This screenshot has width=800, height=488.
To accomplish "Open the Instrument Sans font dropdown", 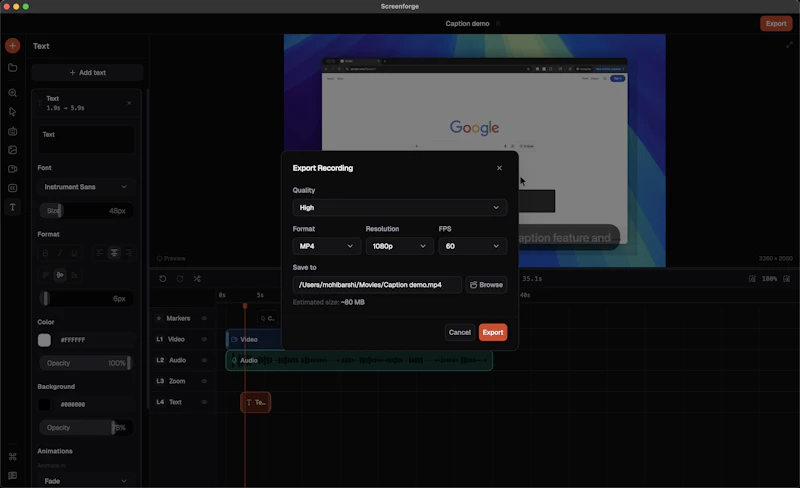I will pyautogui.click(x=86, y=187).
